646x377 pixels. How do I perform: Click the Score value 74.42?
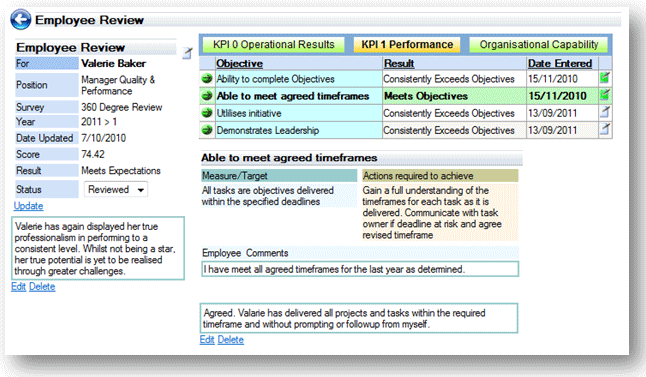click(93, 154)
